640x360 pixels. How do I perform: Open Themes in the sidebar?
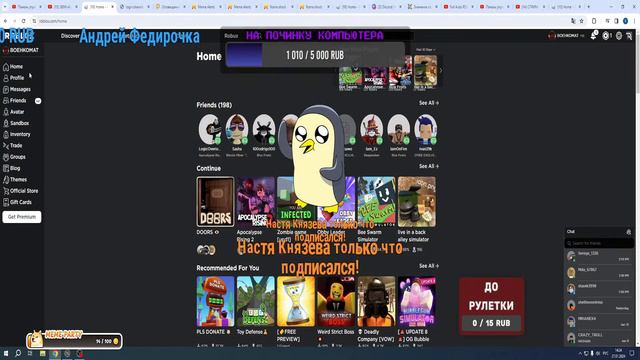15,180
